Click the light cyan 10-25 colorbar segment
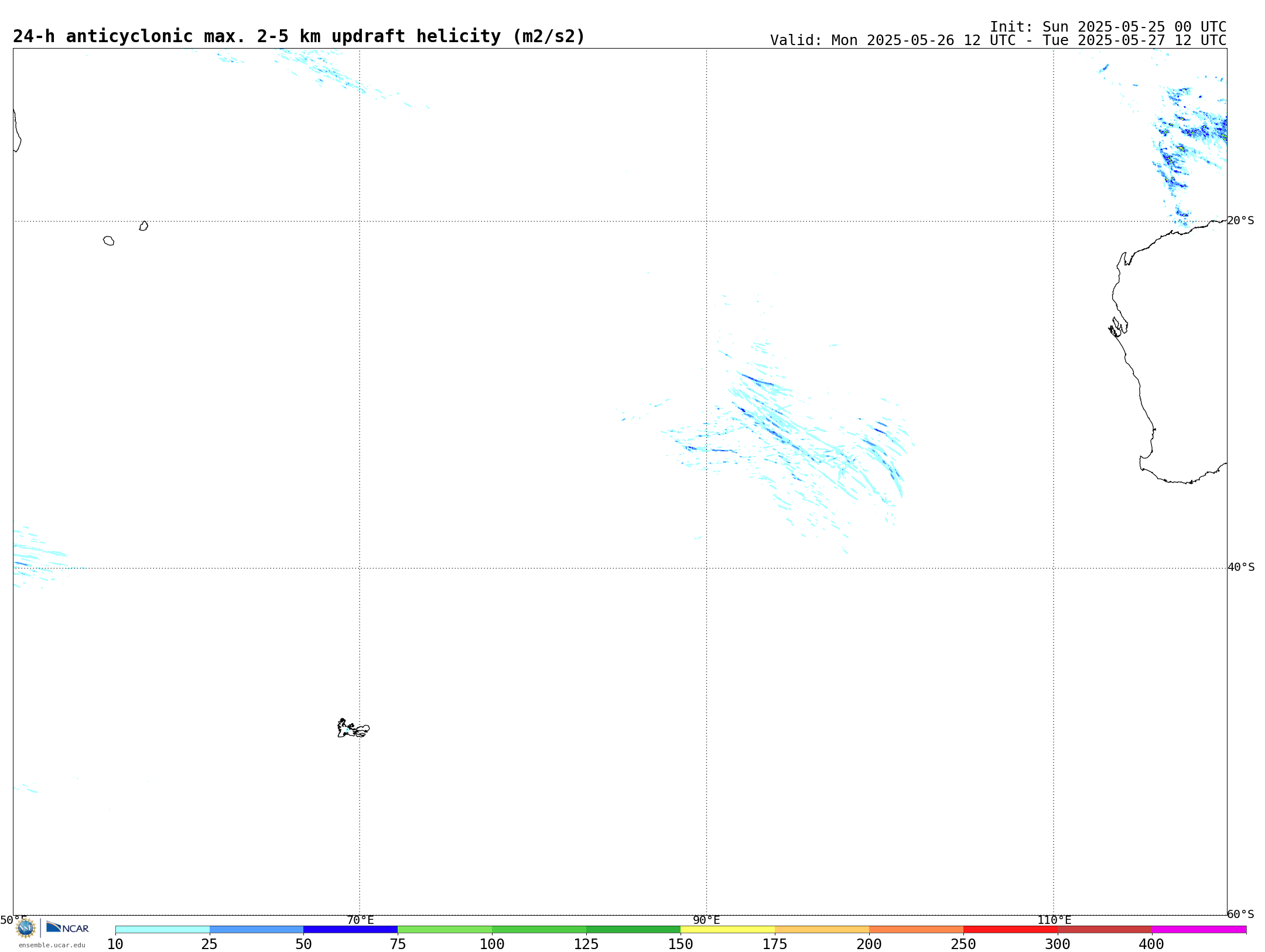The image size is (1265, 952). pos(162,930)
